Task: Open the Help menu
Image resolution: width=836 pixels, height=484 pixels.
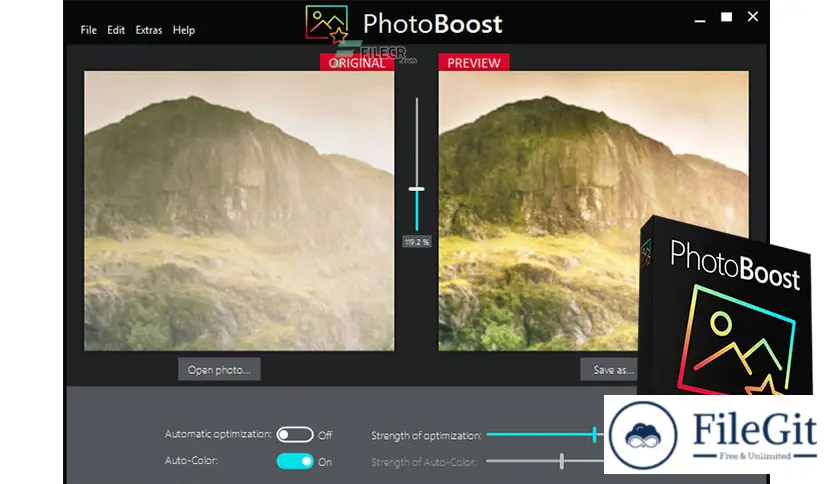Action: [x=184, y=30]
